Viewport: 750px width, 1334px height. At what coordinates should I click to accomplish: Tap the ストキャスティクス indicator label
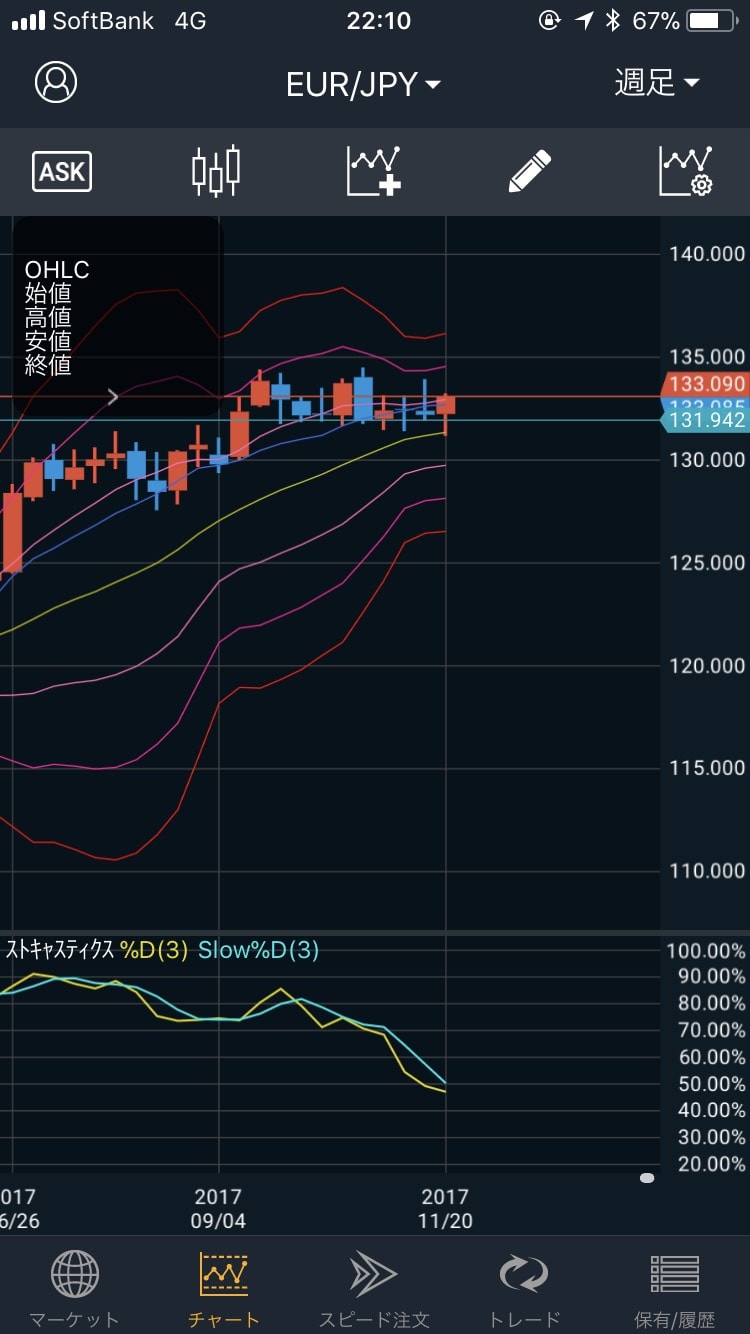coord(60,950)
